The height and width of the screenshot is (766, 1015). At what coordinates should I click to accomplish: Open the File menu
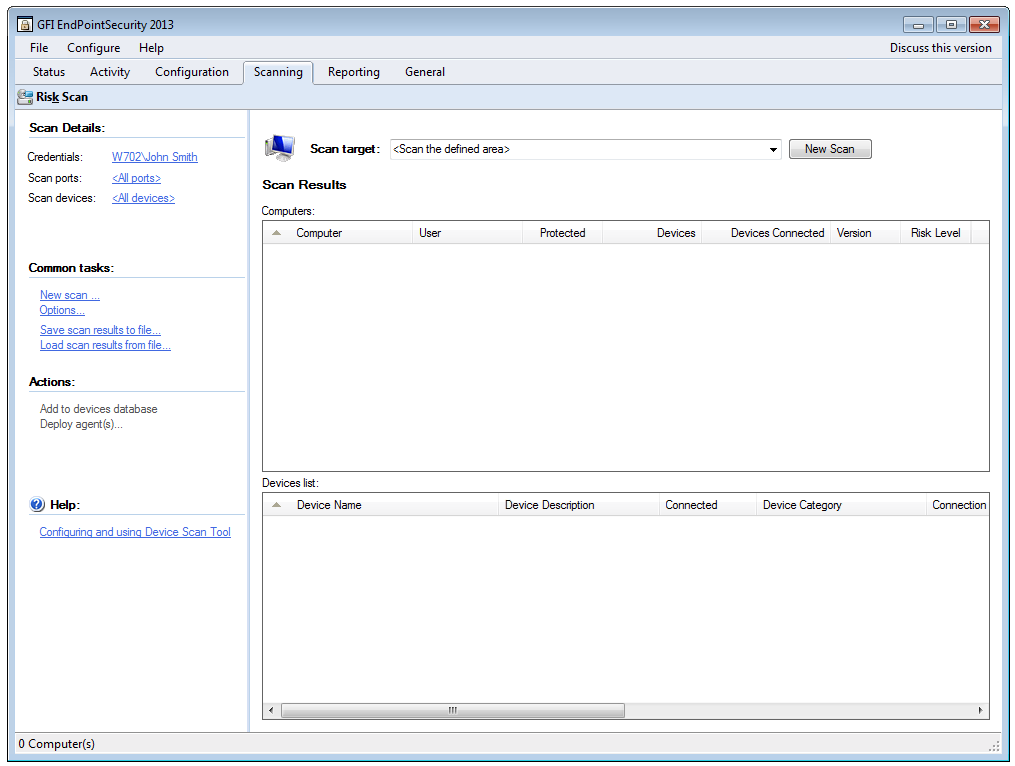(39, 48)
